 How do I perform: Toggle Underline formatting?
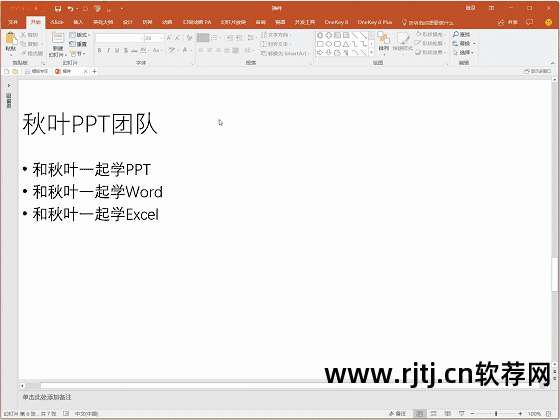pos(117,51)
